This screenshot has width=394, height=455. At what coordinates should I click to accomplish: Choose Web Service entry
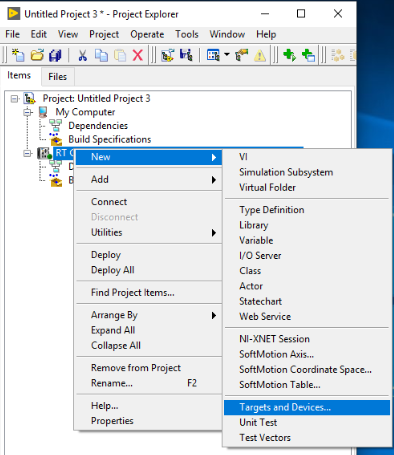(307, 317)
